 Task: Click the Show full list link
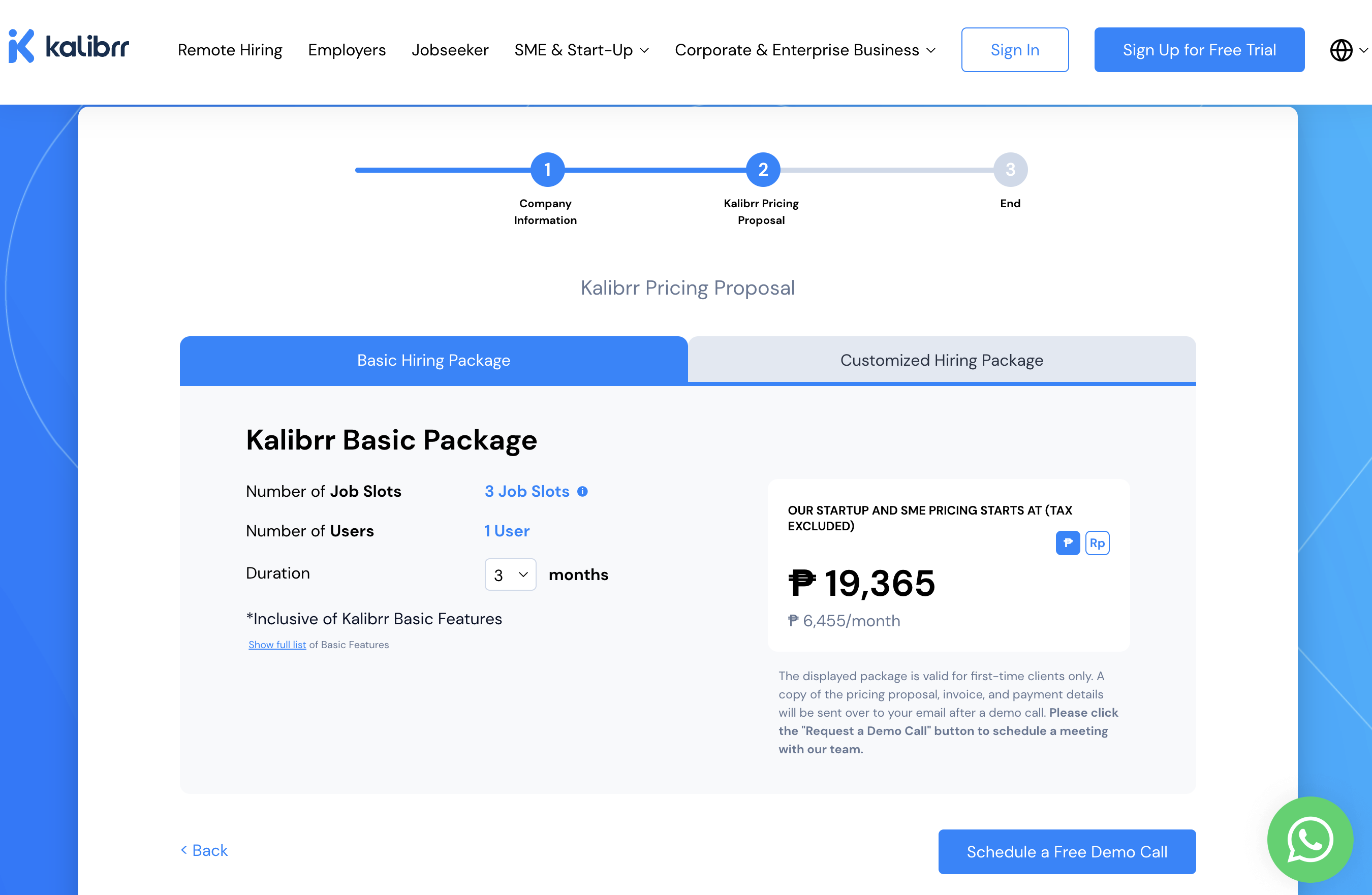(x=277, y=644)
